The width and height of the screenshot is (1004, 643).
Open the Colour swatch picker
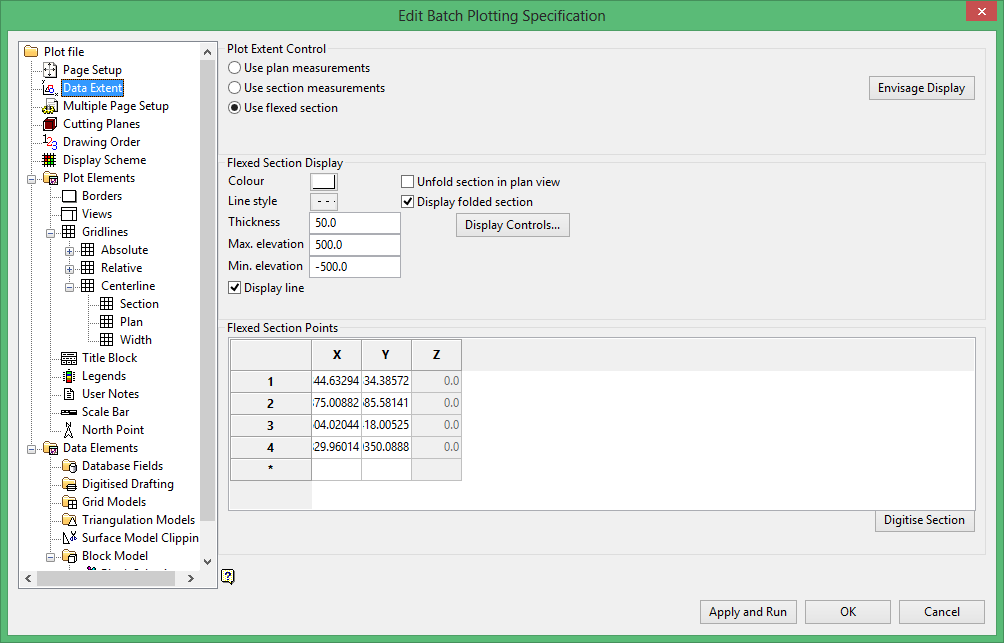click(324, 181)
